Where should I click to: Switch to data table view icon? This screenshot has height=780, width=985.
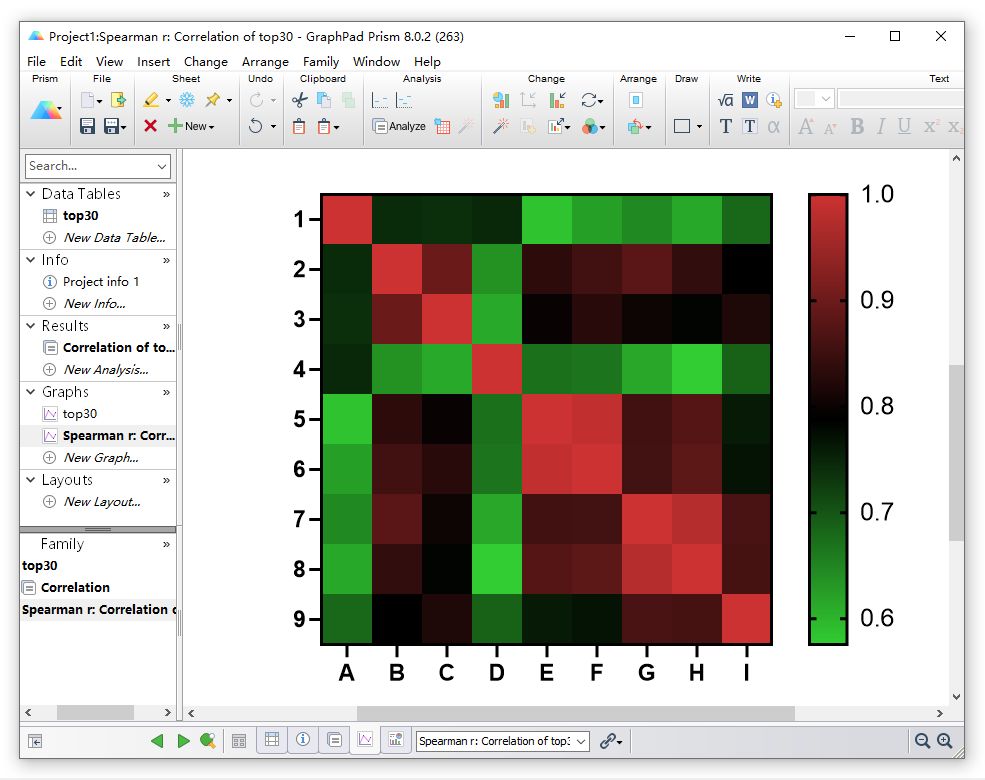click(x=272, y=739)
